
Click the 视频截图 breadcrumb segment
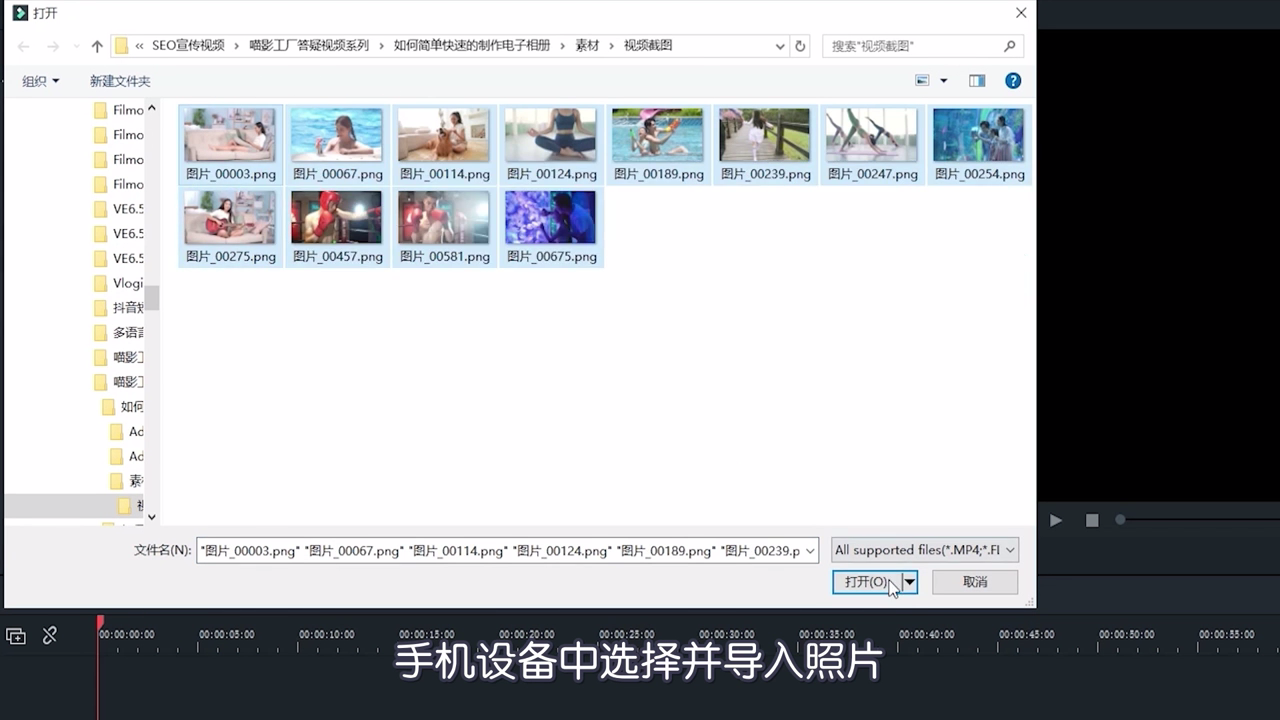[x=648, y=46]
